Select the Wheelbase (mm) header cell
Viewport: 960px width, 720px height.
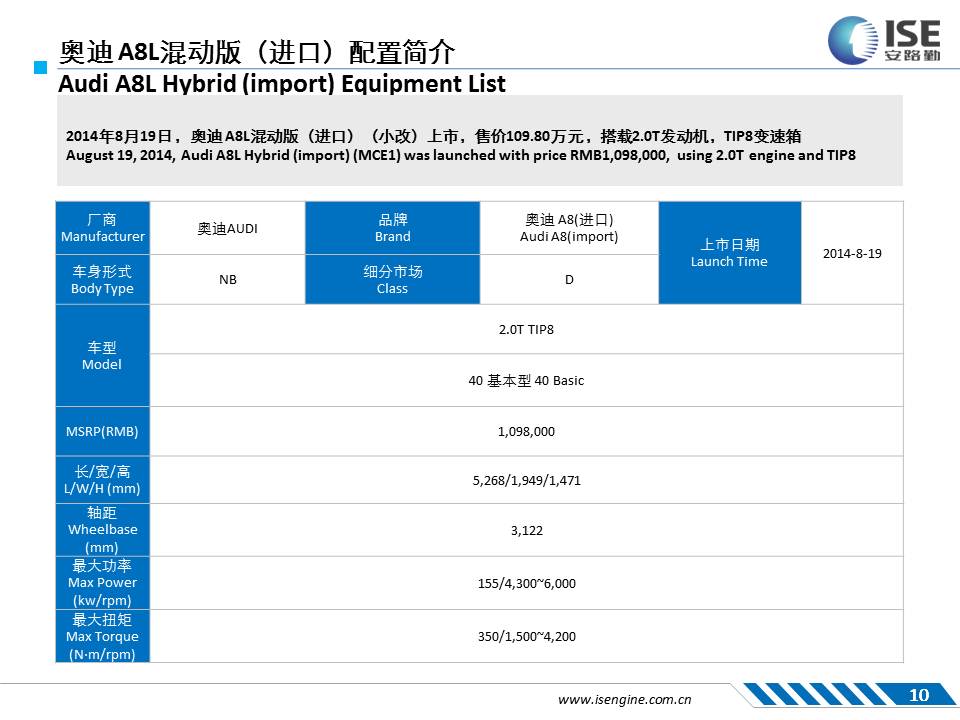[103, 530]
